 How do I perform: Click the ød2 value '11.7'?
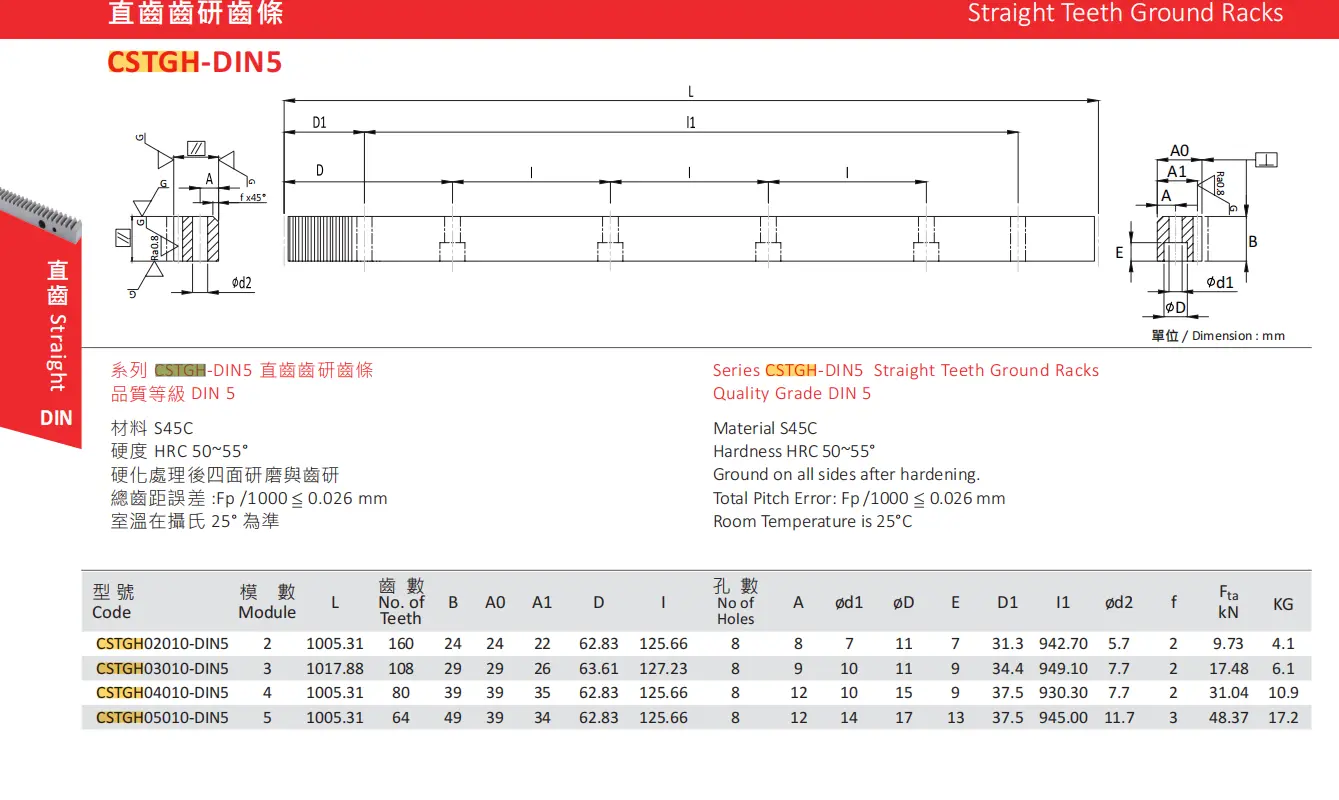[x=1119, y=717]
